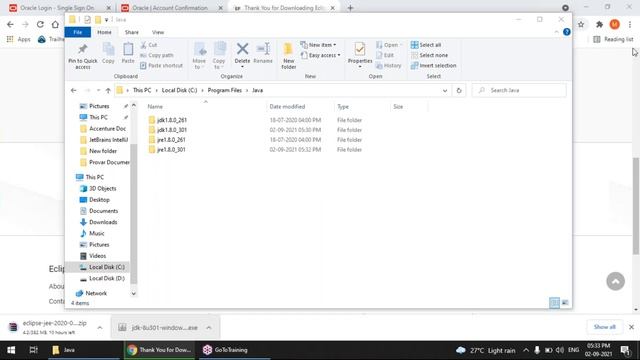Click scroll-to-top round button on page
Image resolution: width=640 pixels, height=360 pixels.
click(616, 281)
